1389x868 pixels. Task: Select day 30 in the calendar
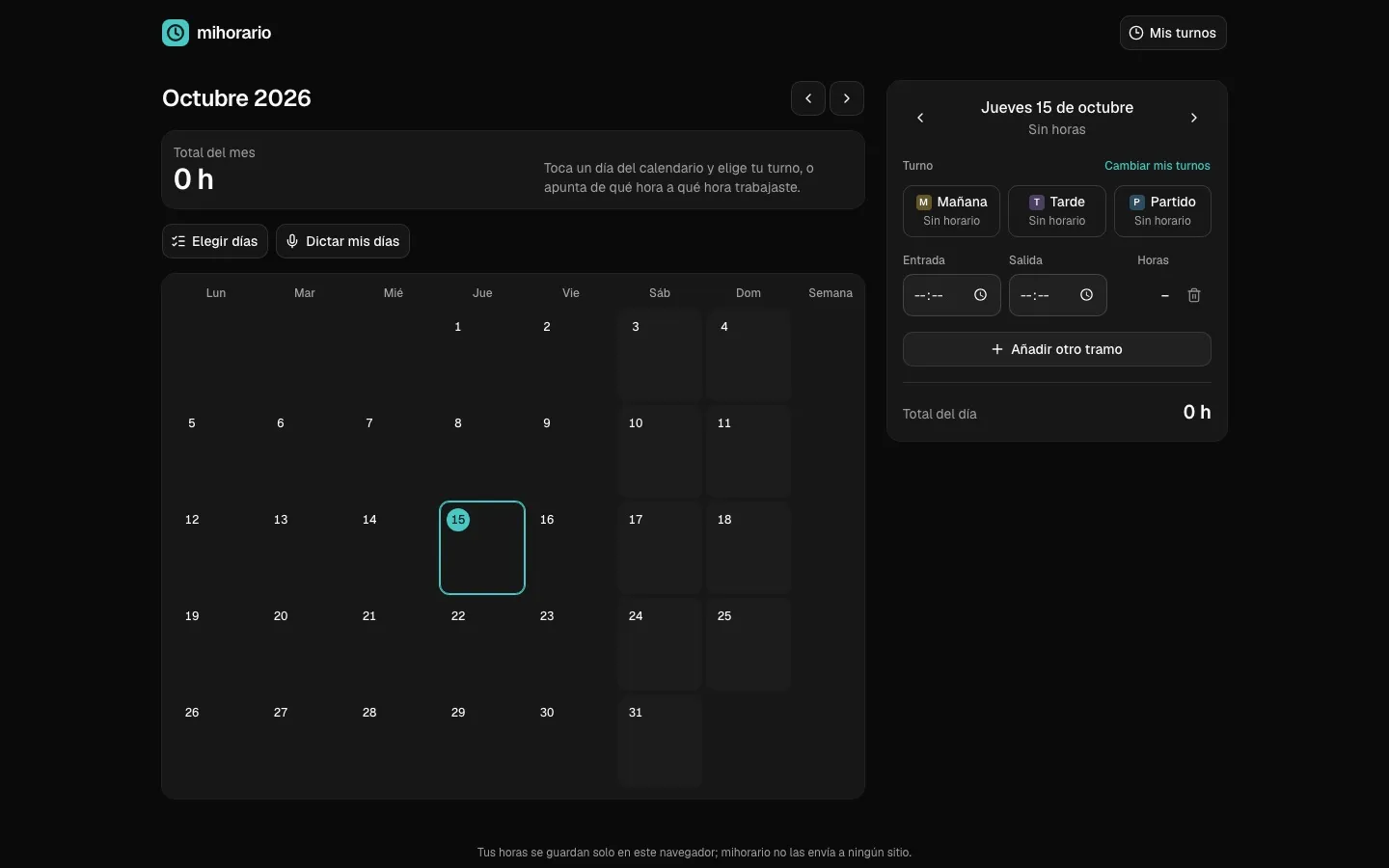coord(571,741)
